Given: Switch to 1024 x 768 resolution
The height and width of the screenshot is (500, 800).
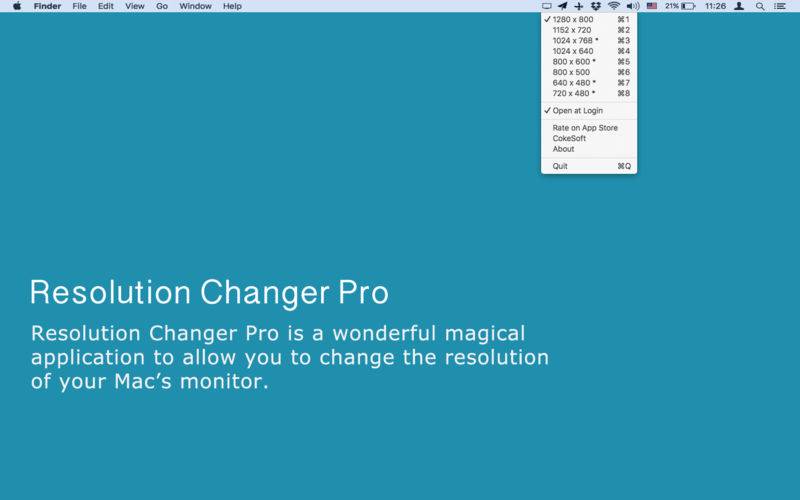Looking at the screenshot, I should pos(589,40).
